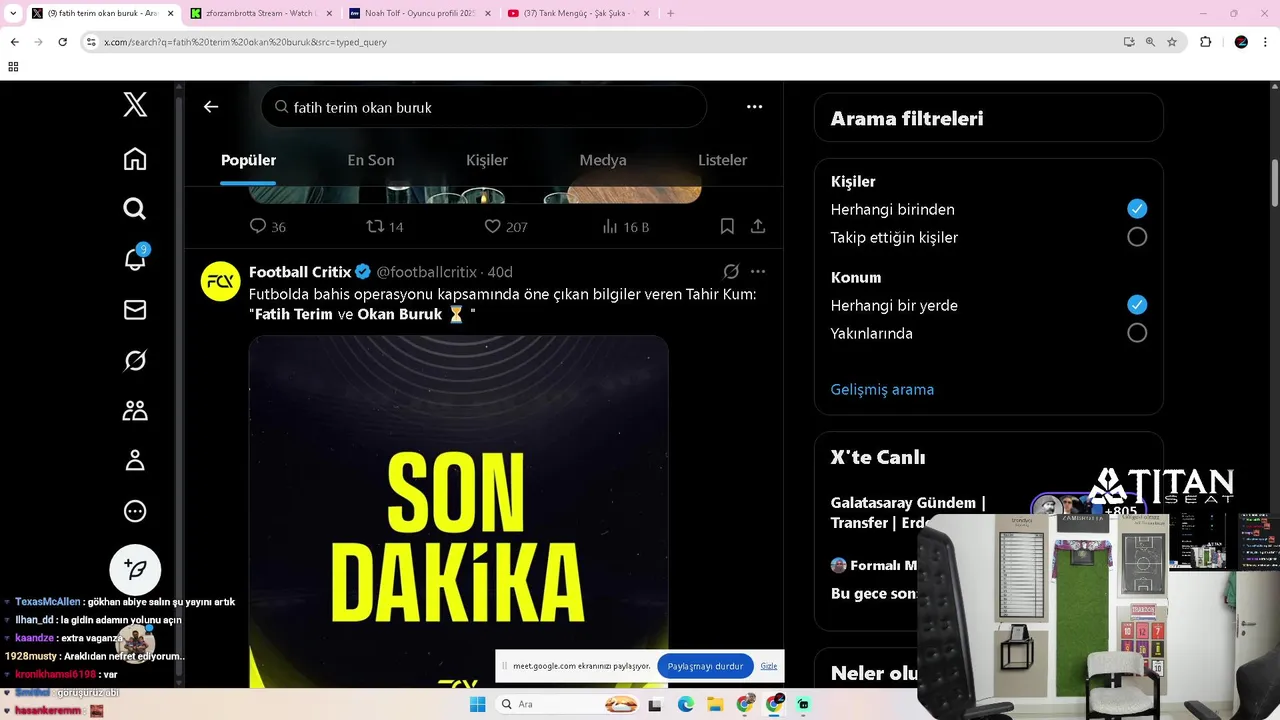Open the More circle-dots sidebar icon
The width and height of the screenshot is (1280, 720).
135,511
